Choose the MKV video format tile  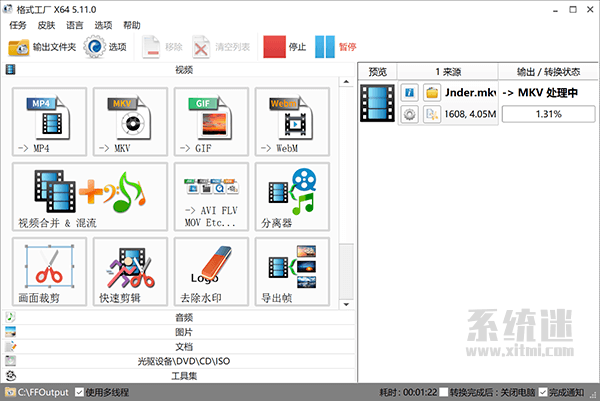tap(130, 122)
